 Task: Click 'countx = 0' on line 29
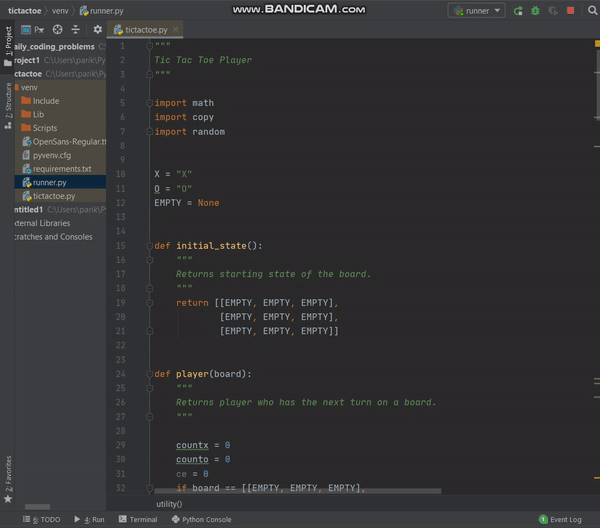[203, 445]
